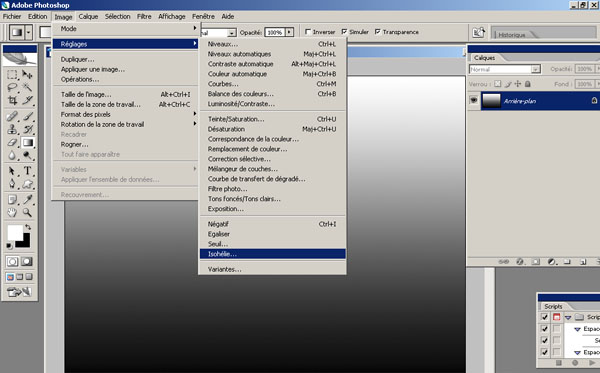Screen dimensions: 600x373
Task: Stop script recording in Scripts panel
Action: (559, 363)
